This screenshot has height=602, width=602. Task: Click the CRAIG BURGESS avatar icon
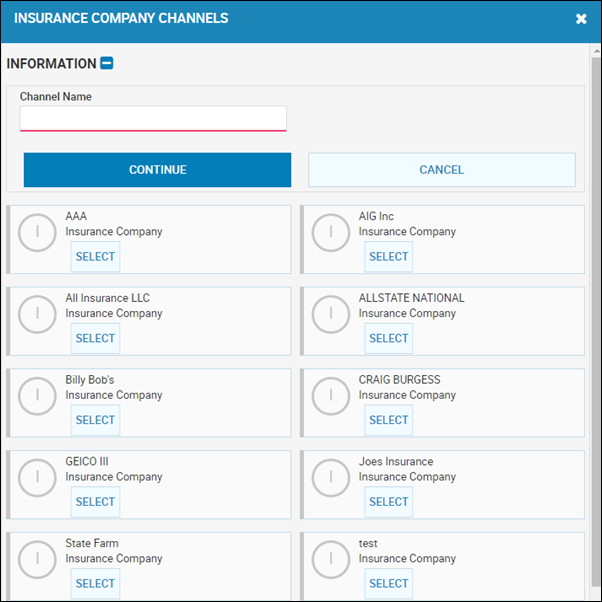331,396
